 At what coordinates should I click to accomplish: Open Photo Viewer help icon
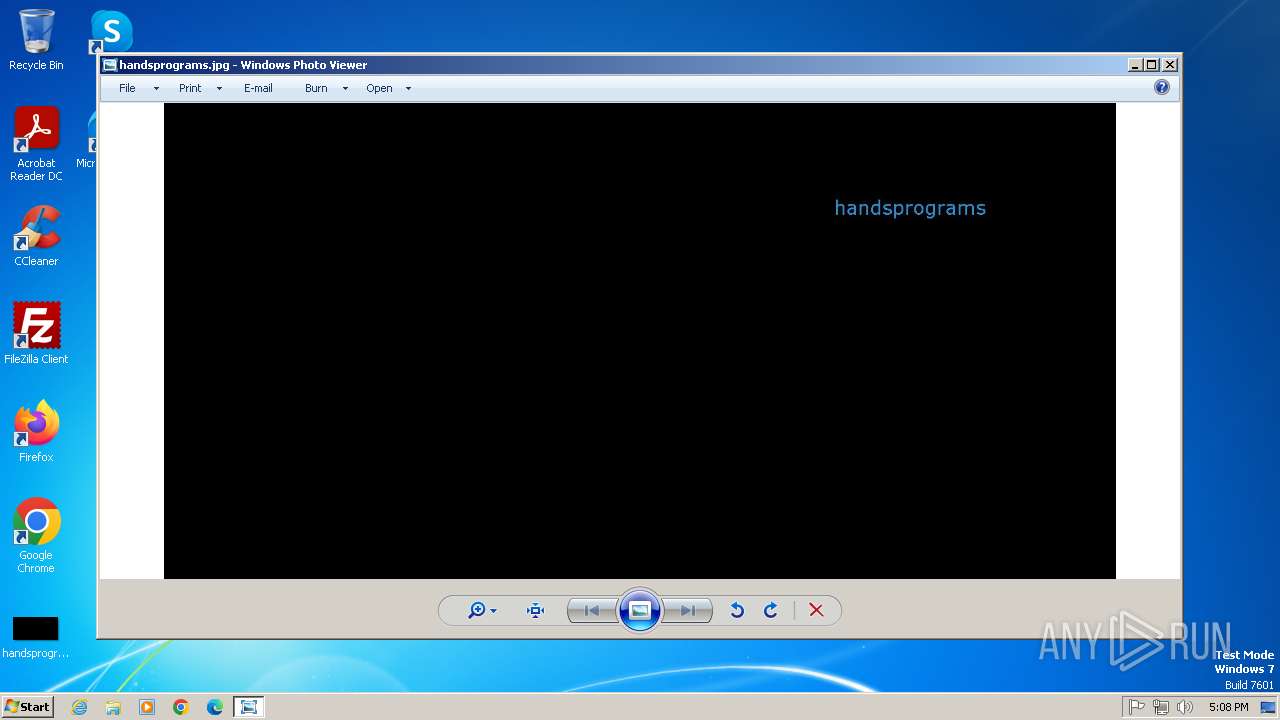[1162, 87]
